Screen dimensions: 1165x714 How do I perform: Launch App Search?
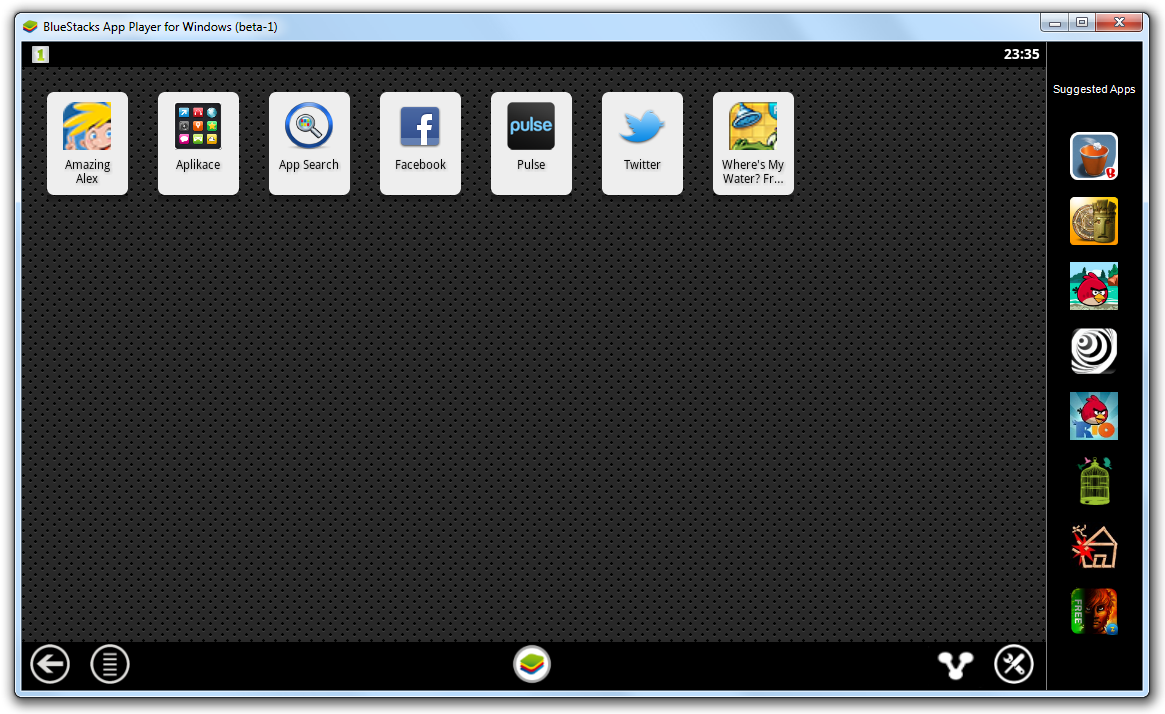click(309, 143)
